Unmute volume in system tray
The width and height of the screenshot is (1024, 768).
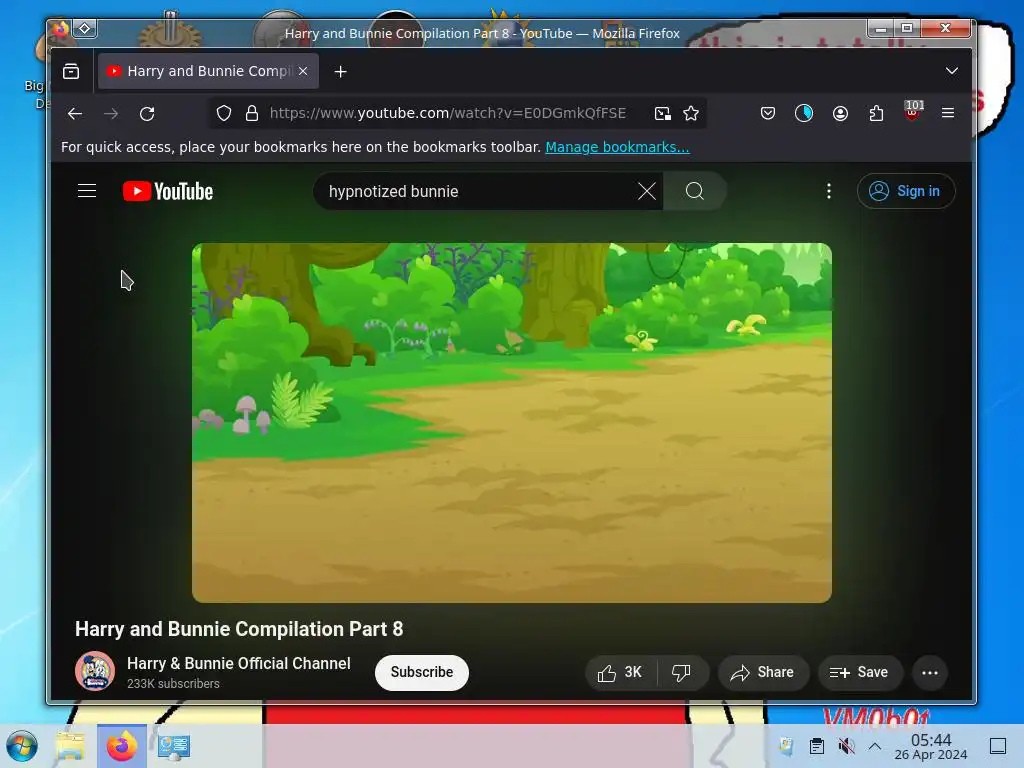[x=846, y=746]
